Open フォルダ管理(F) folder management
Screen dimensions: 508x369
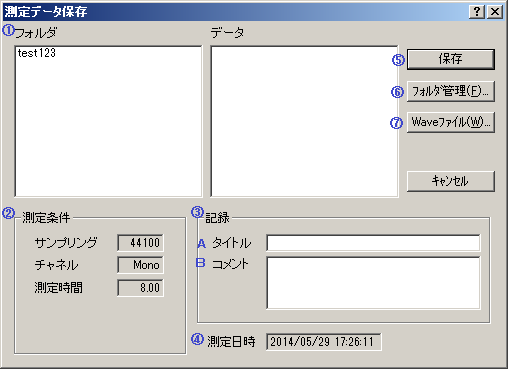[x=451, y=91]
